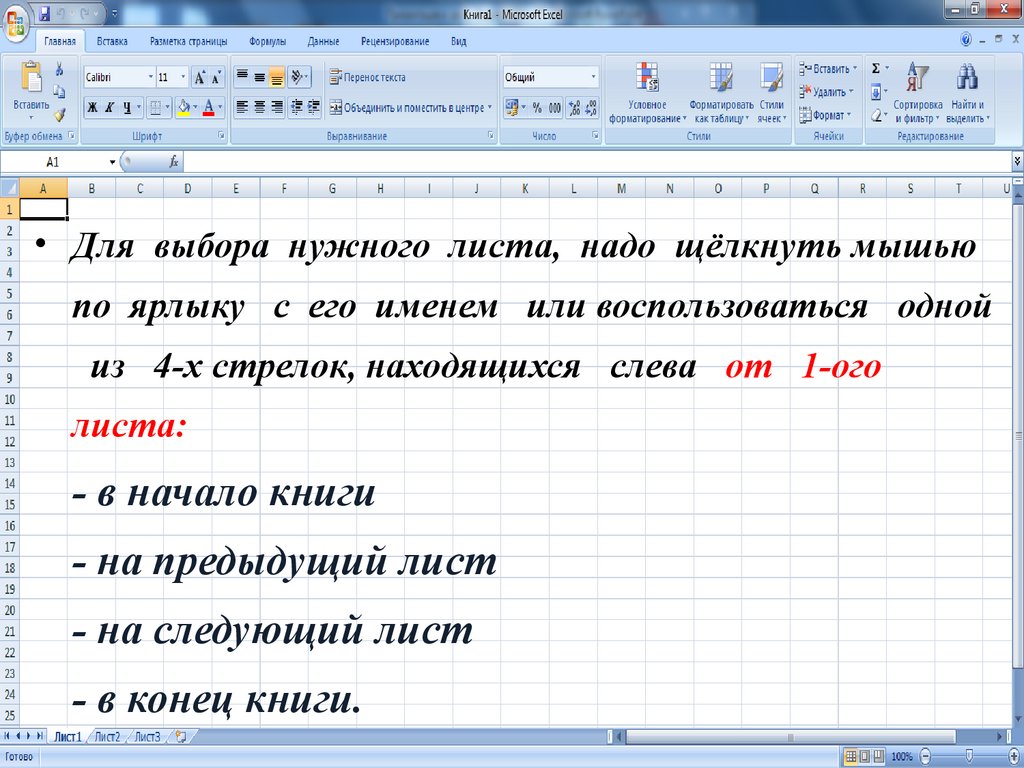This screenshot has width=1024, height=768.
Task: Align cell text to the right
Action: coord(277,107)
